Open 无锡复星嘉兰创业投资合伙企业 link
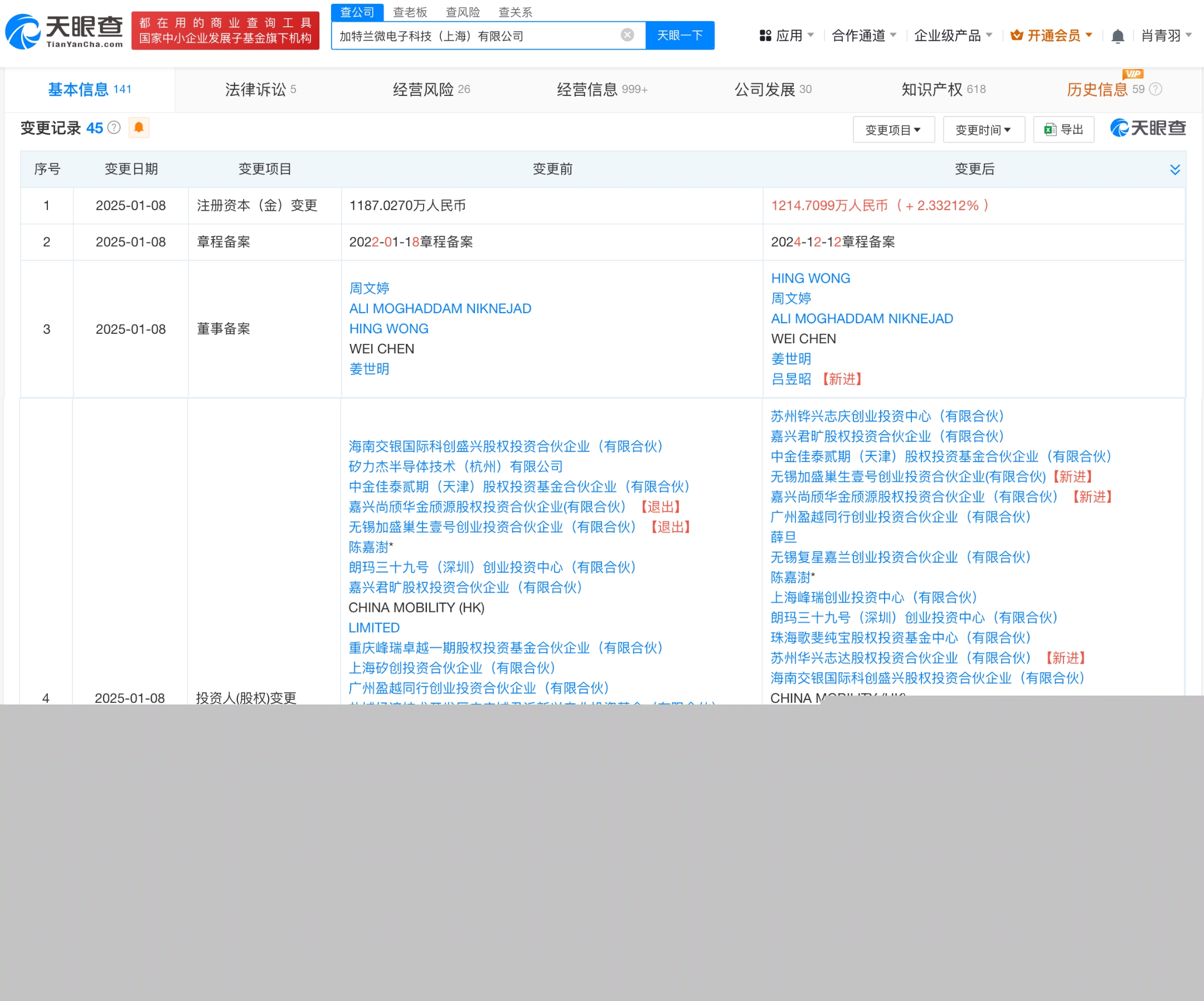The height and width of the screenshot is (1001, 1204). (901, 557)
